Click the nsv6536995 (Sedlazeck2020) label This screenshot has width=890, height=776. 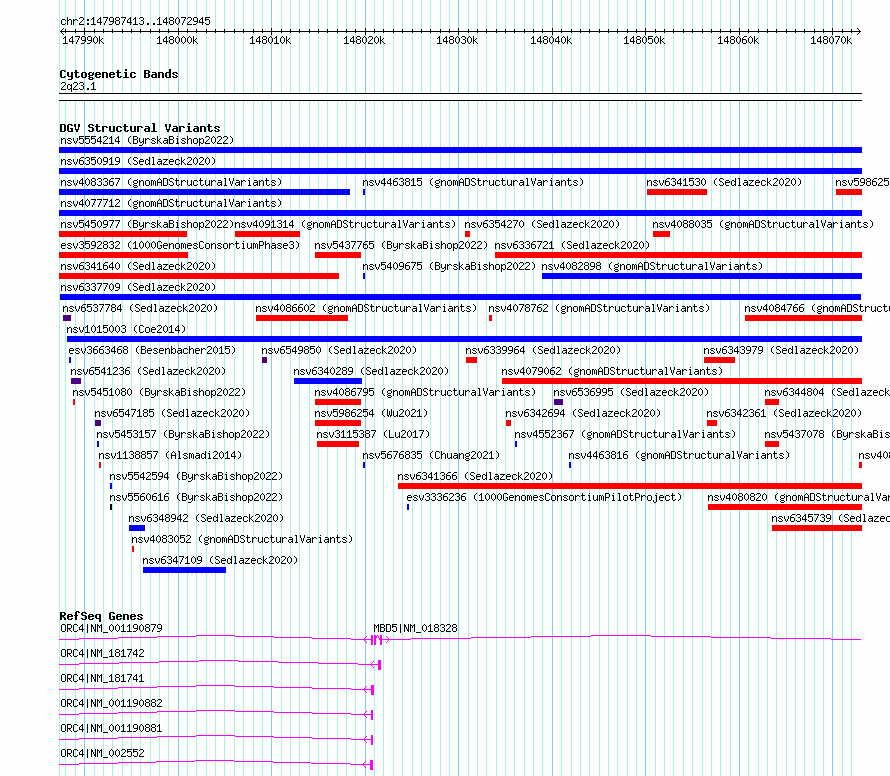pos(631,392)
